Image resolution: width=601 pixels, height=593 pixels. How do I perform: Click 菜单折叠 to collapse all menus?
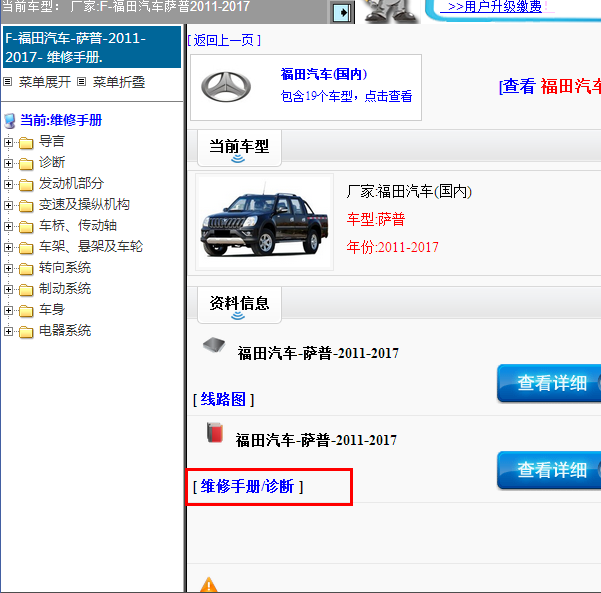pos(119,82)
